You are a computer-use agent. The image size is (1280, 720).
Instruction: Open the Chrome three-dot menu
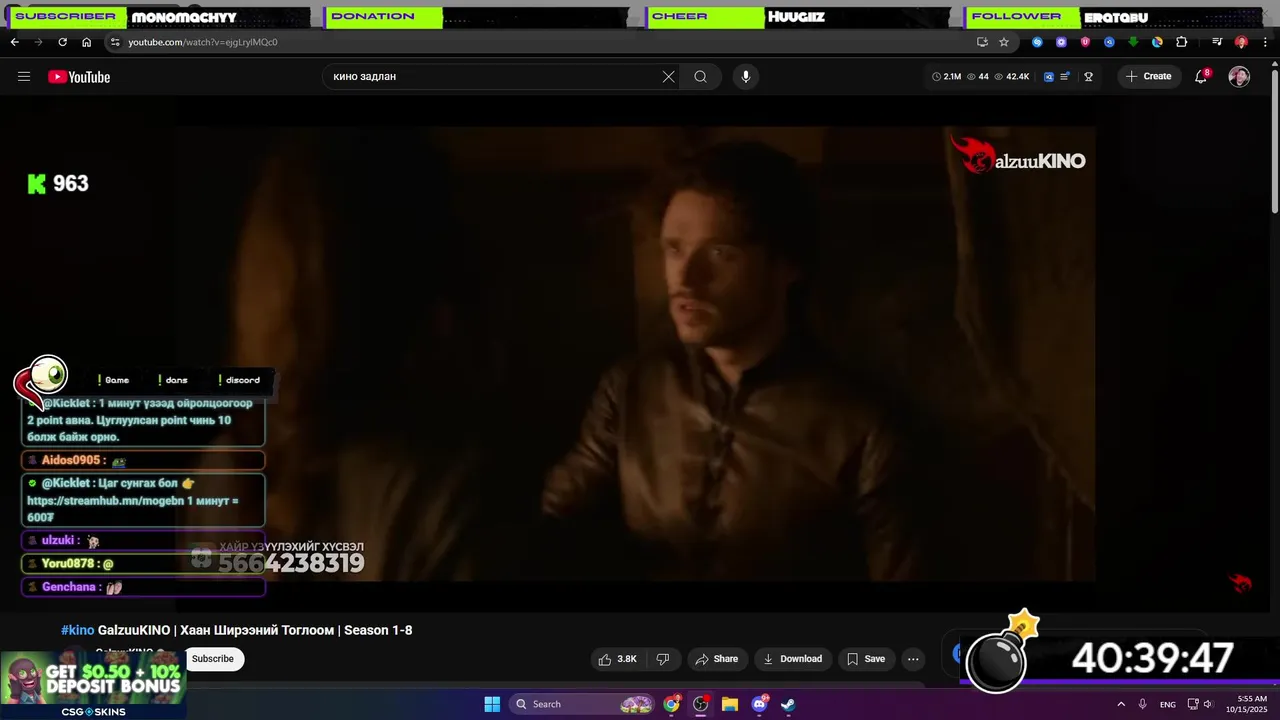(1265, 42)
